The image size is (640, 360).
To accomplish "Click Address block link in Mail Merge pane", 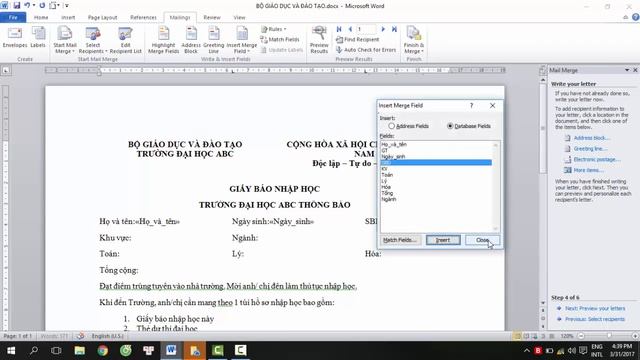I will (591, 138).
